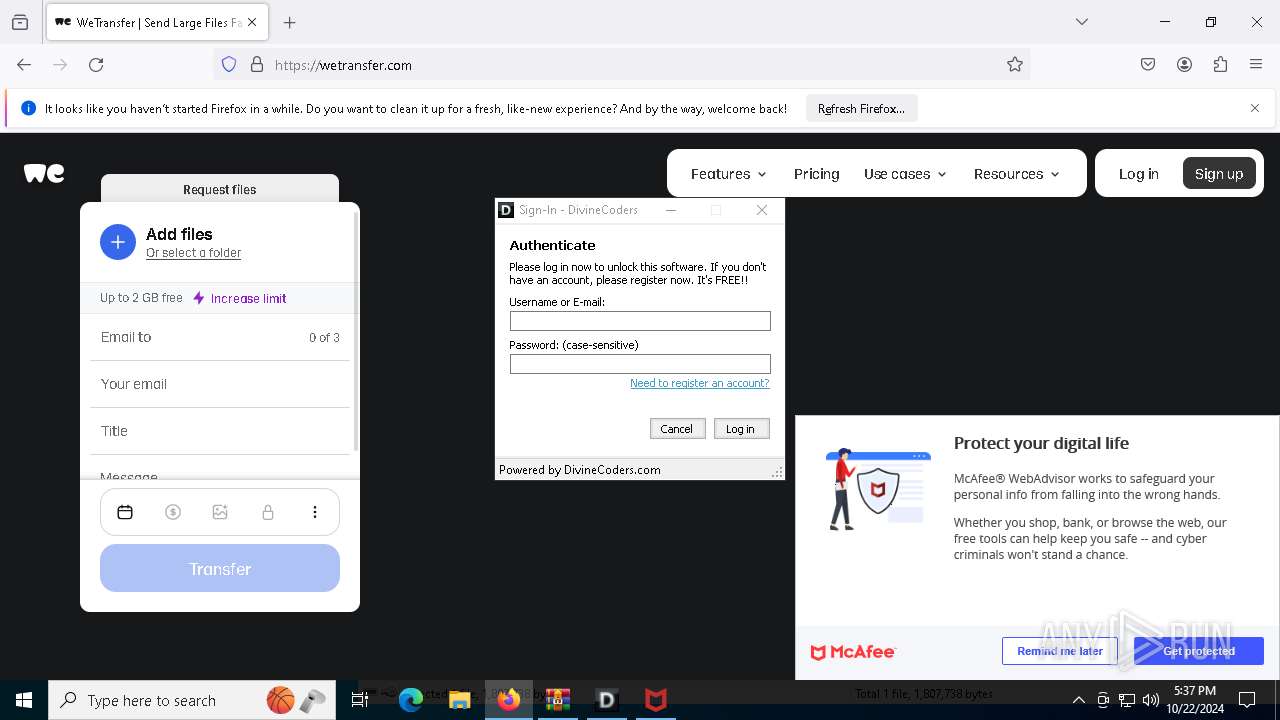Open Task View from the taskbar

tap(360, 700)
